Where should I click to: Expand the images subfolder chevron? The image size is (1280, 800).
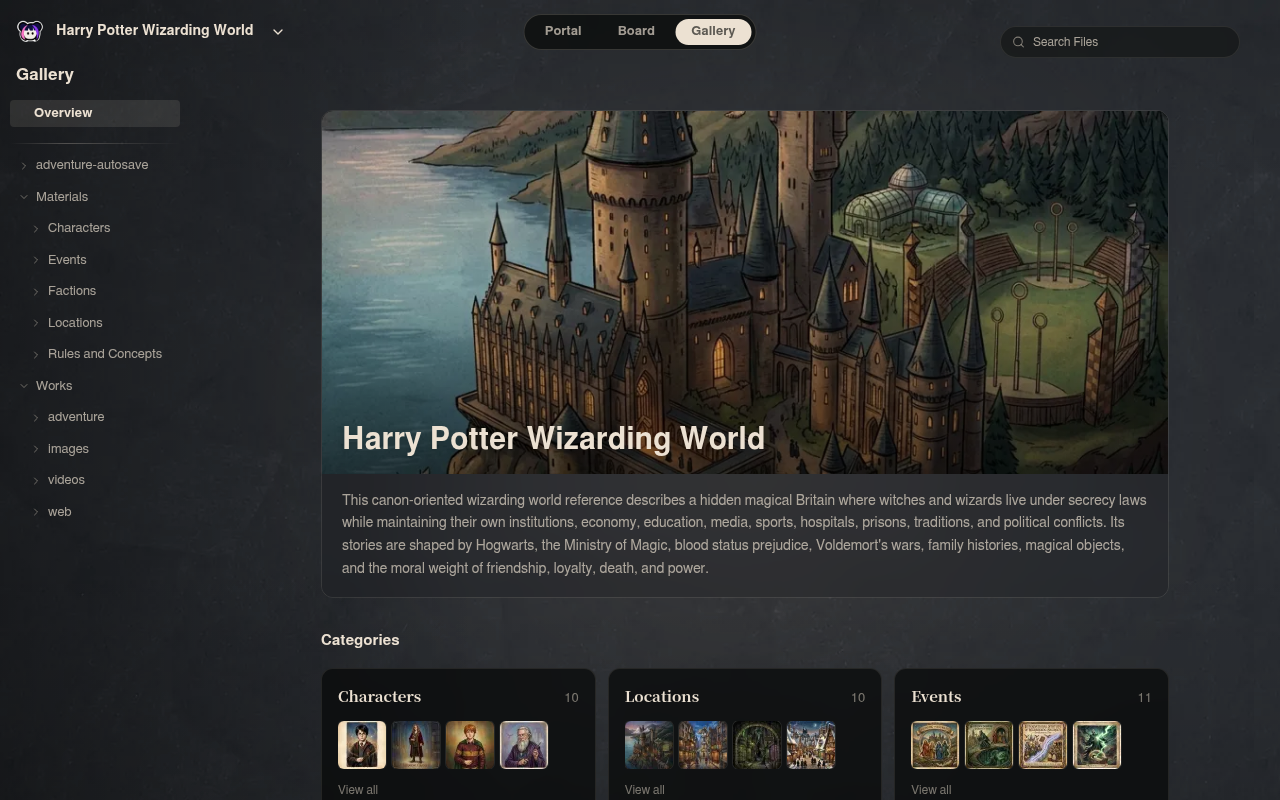click(36, 449)
